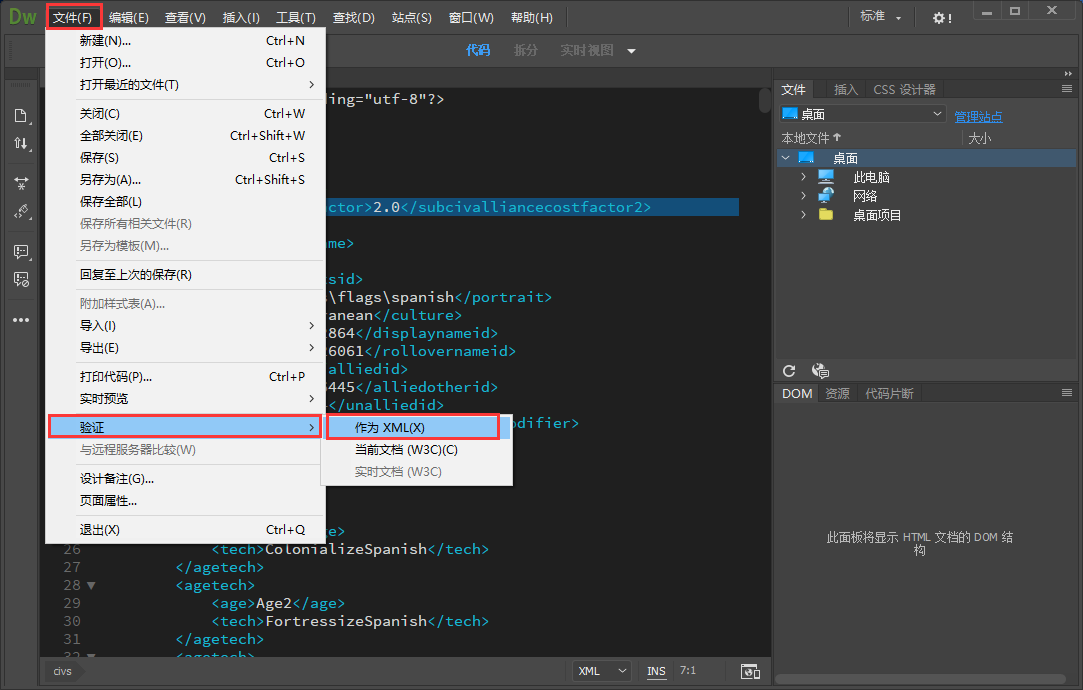Click the civs tag in status bar

click(63, 671)
